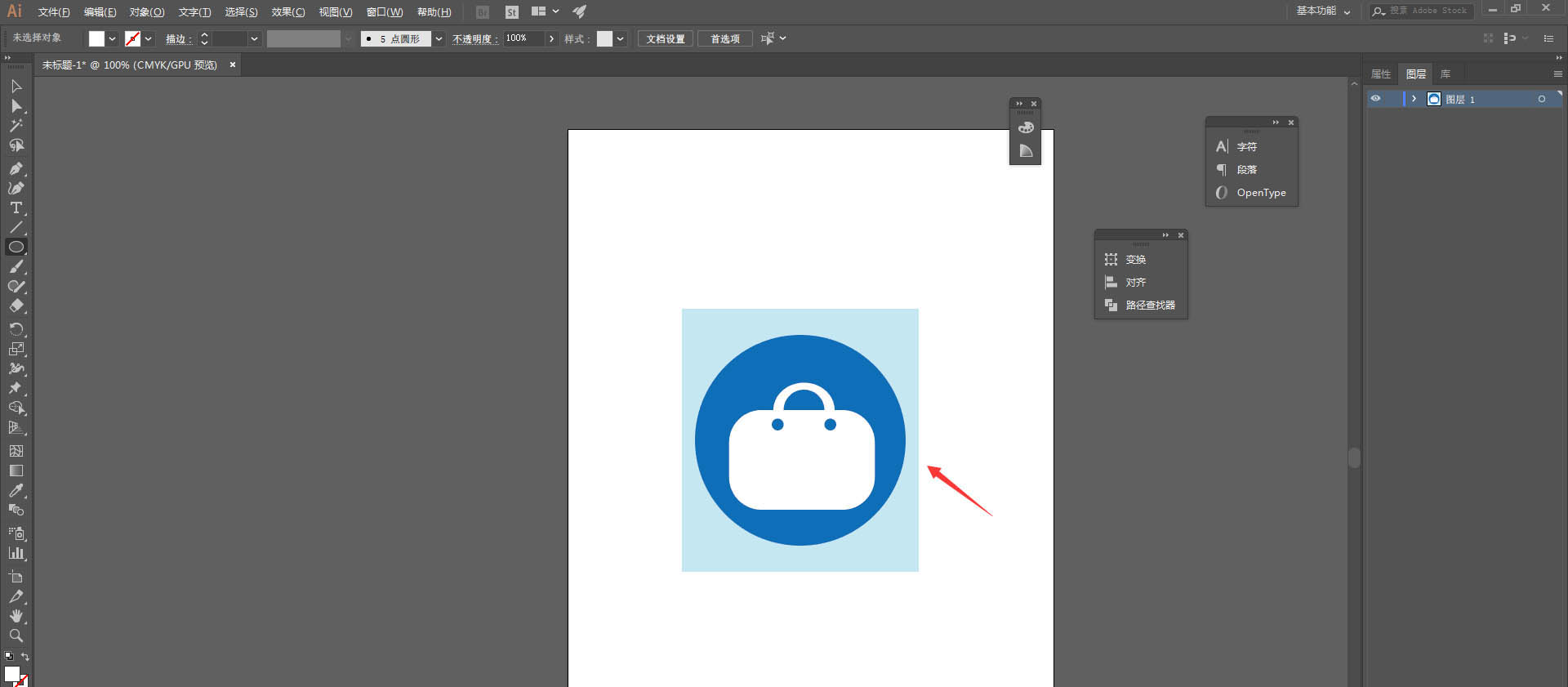Select the Zoom tool

(x=16, y=636)
